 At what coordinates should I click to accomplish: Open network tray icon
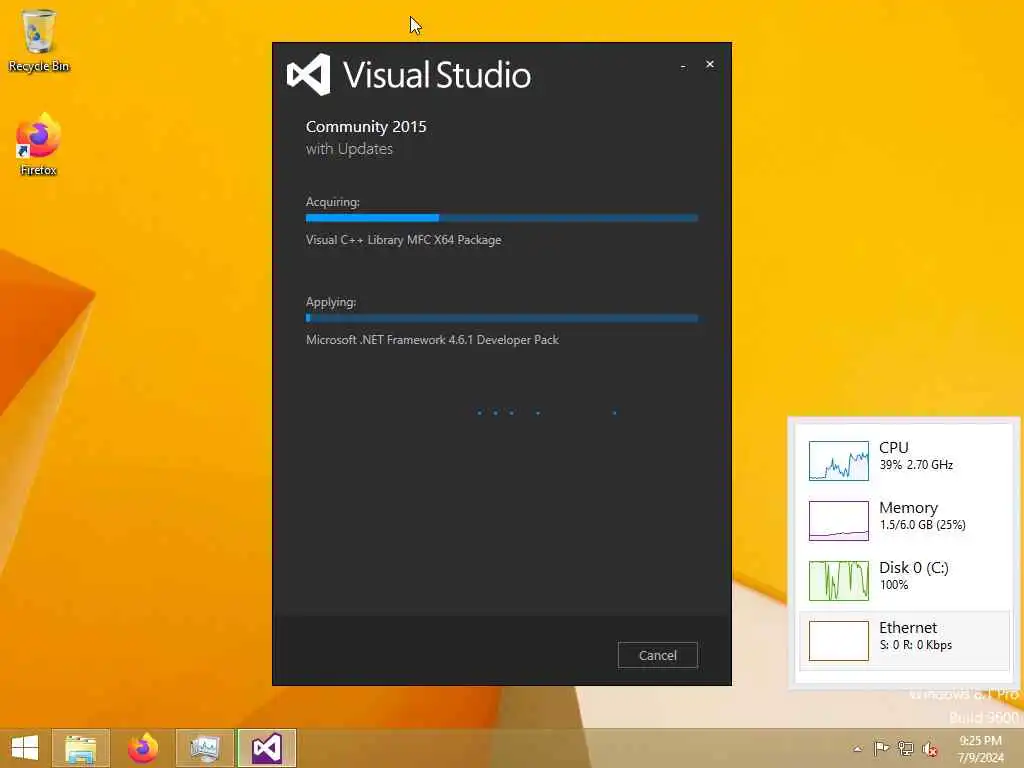click(905, 748)
